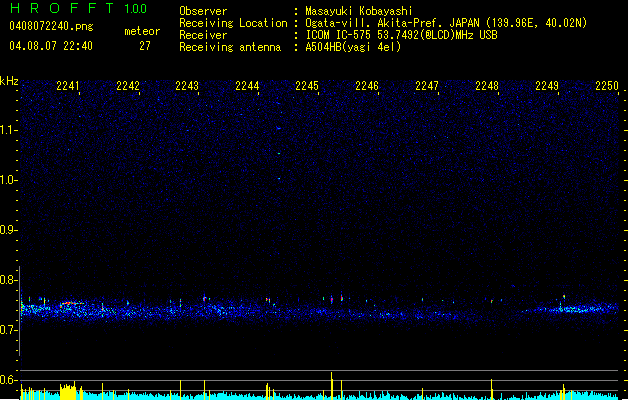Viewport: 629px width, 400px height.
Task: Click the meteor count label
Action: [x=142, y=31]
